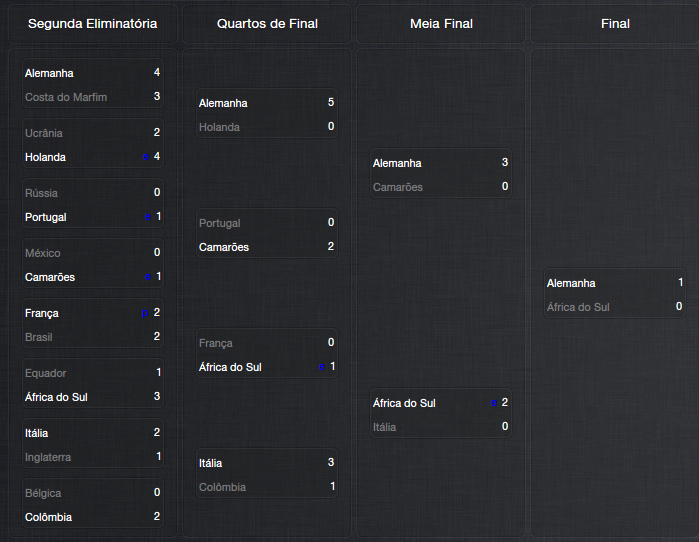Click the blue marker beside França's score against Brasil
The image size is (699, 542).
point(145,313)
